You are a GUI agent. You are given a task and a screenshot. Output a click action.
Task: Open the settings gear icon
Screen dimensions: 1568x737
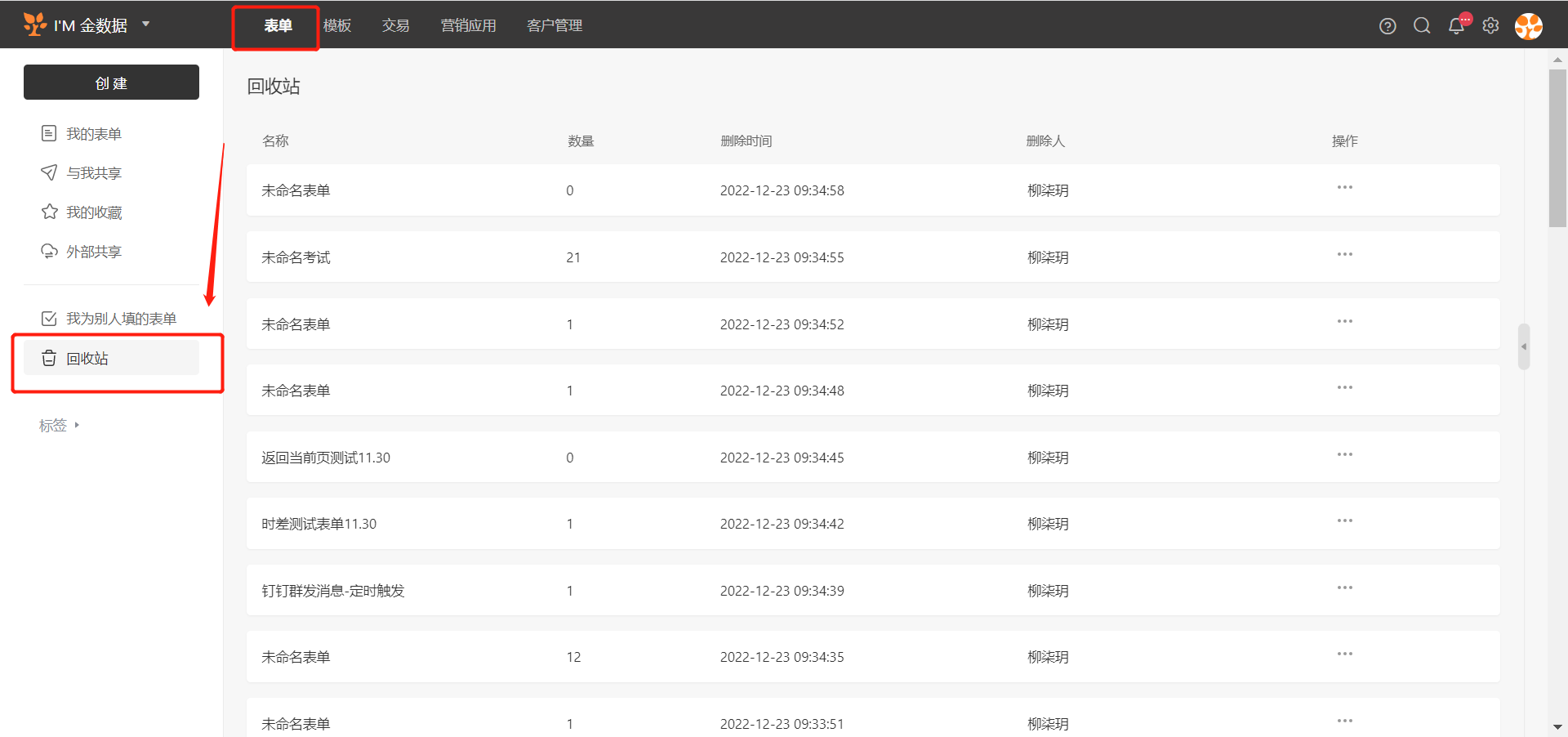[x=1490, y=26]
